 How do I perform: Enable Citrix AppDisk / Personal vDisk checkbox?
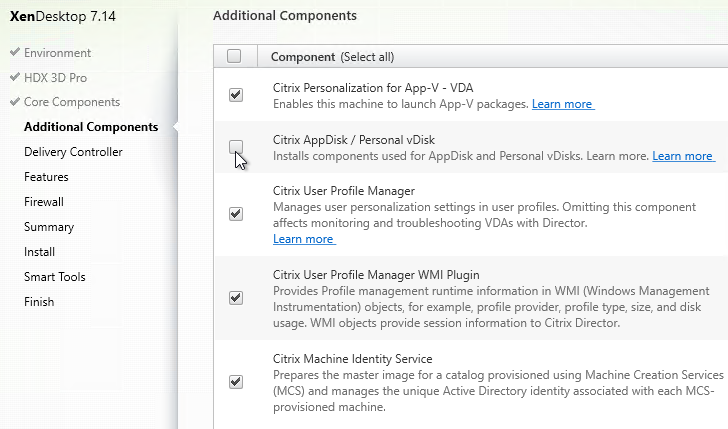pyautogui.click(x=236, y=147)
